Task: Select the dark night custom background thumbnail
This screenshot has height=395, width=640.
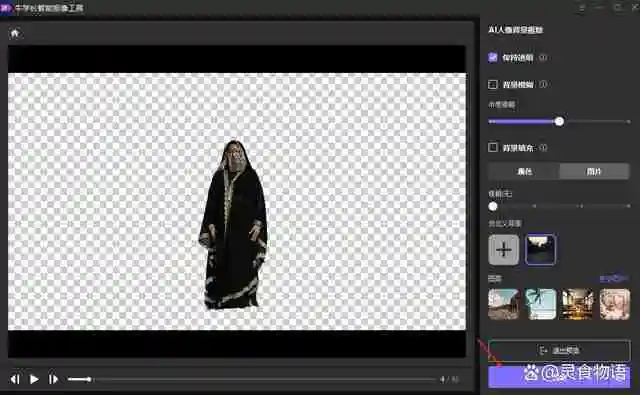Action: coord(540,249)
